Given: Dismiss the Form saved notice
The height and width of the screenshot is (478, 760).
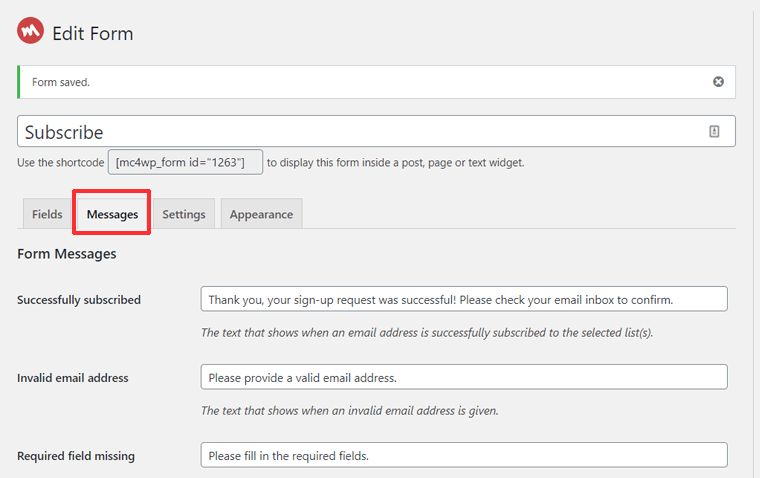Looking at the screenshot, I should click(x=718, y=82).
